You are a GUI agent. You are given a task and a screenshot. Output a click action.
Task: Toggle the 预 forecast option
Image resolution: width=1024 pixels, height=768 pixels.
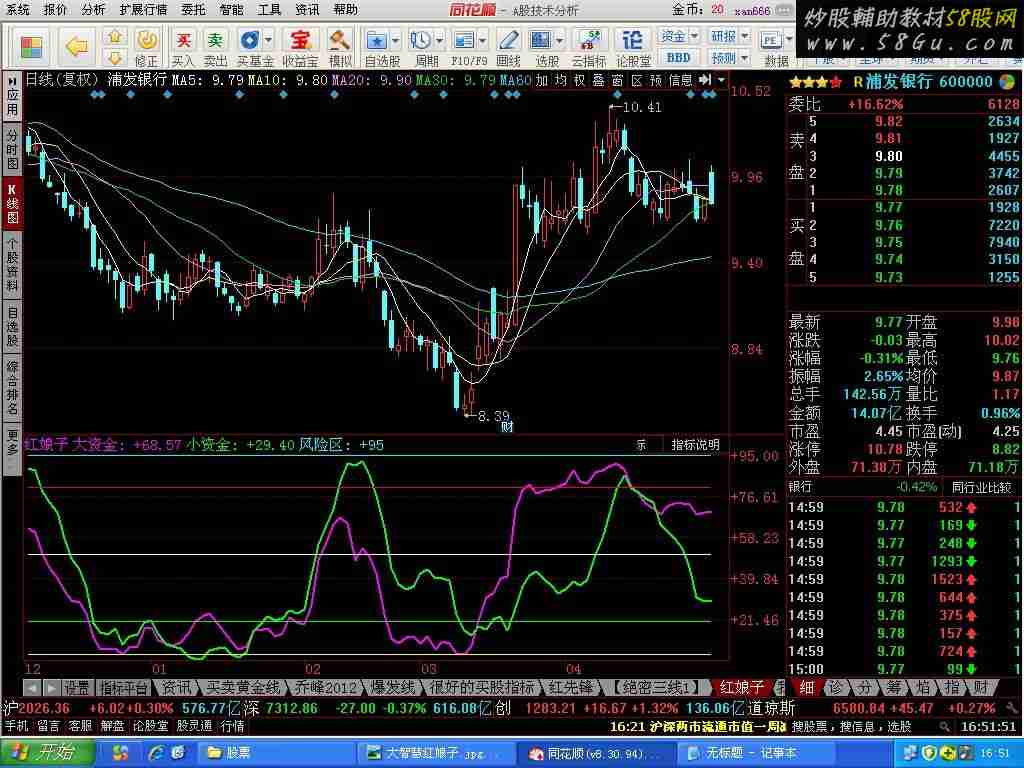point(656,80)
